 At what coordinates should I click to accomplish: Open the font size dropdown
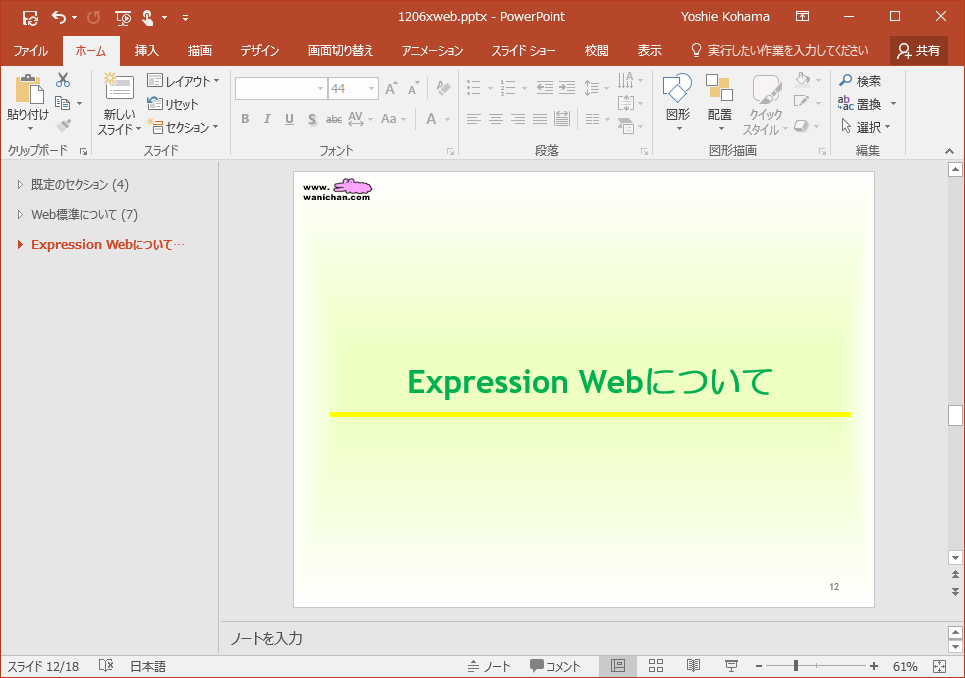click(371, 89)
